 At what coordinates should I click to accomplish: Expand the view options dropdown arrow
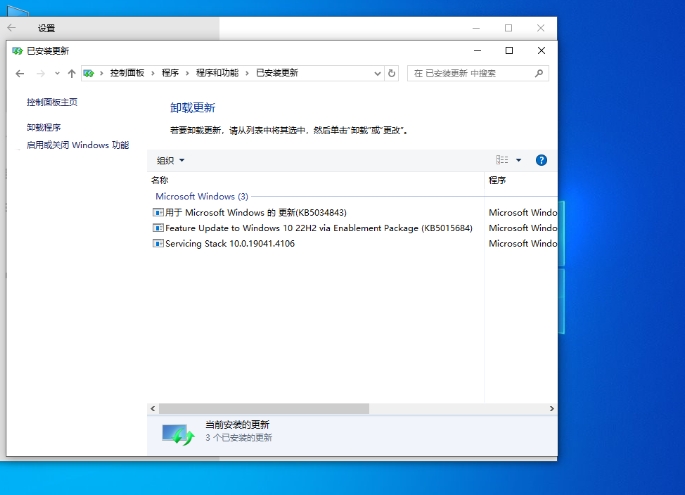click(519, 160)
